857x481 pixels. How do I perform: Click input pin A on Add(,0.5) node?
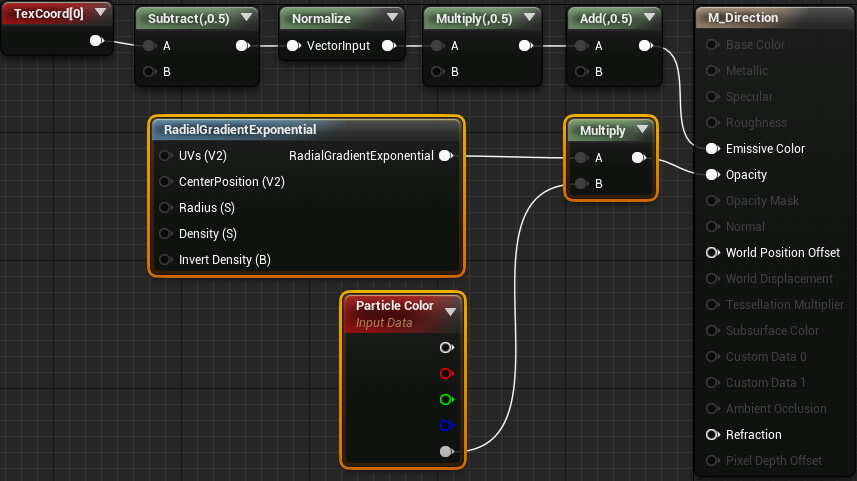tap(582, 46)
